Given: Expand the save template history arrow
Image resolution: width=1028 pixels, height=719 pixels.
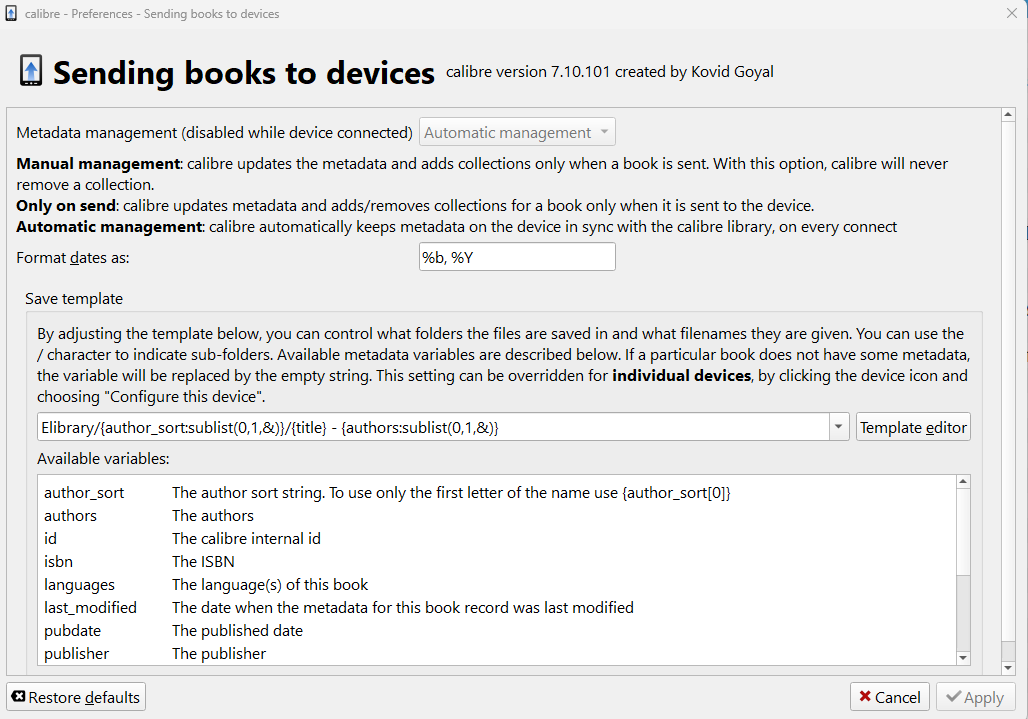Looking at the screenshot, I should (x=838, y=428).
